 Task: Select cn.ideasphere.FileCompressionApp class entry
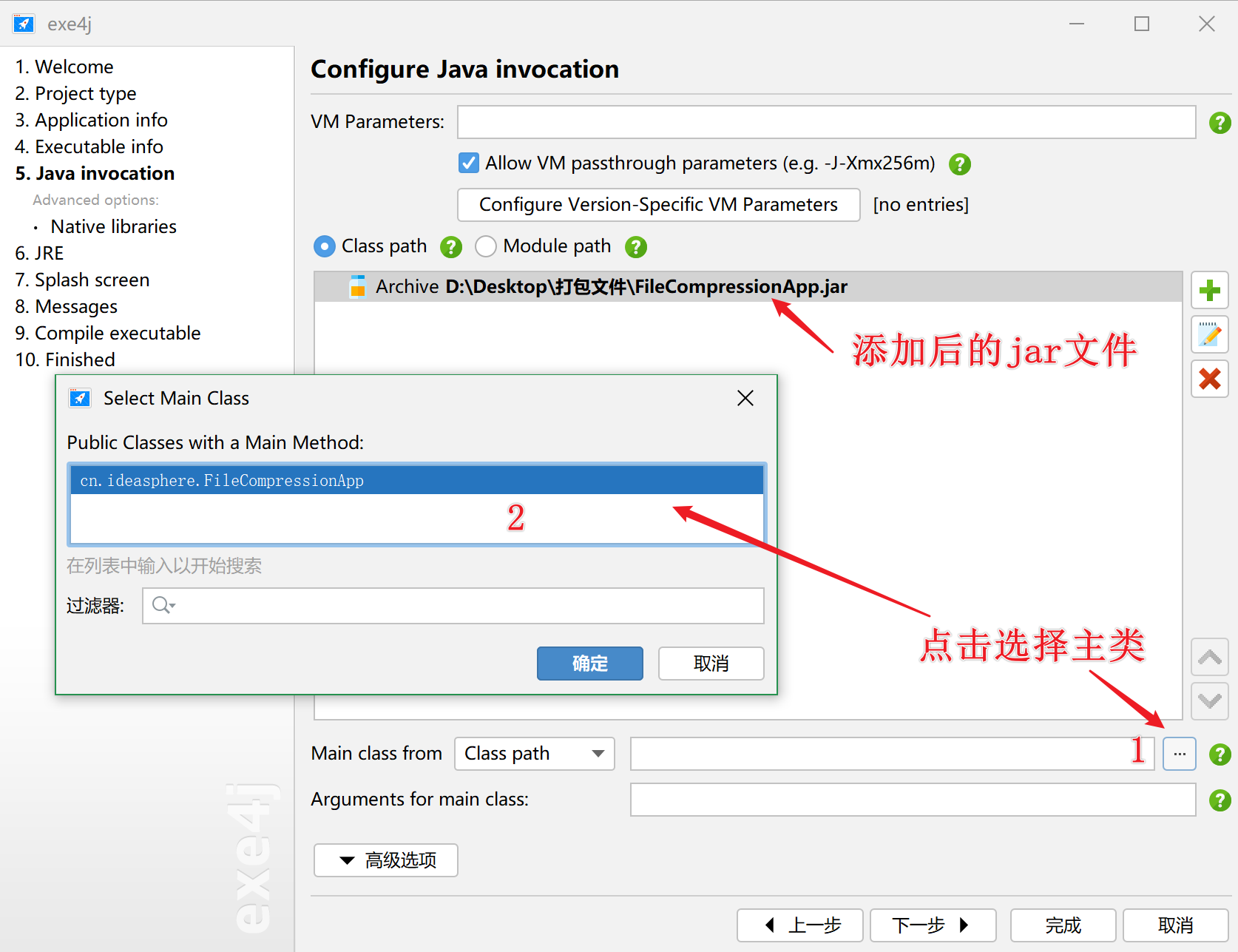(417, 480)
